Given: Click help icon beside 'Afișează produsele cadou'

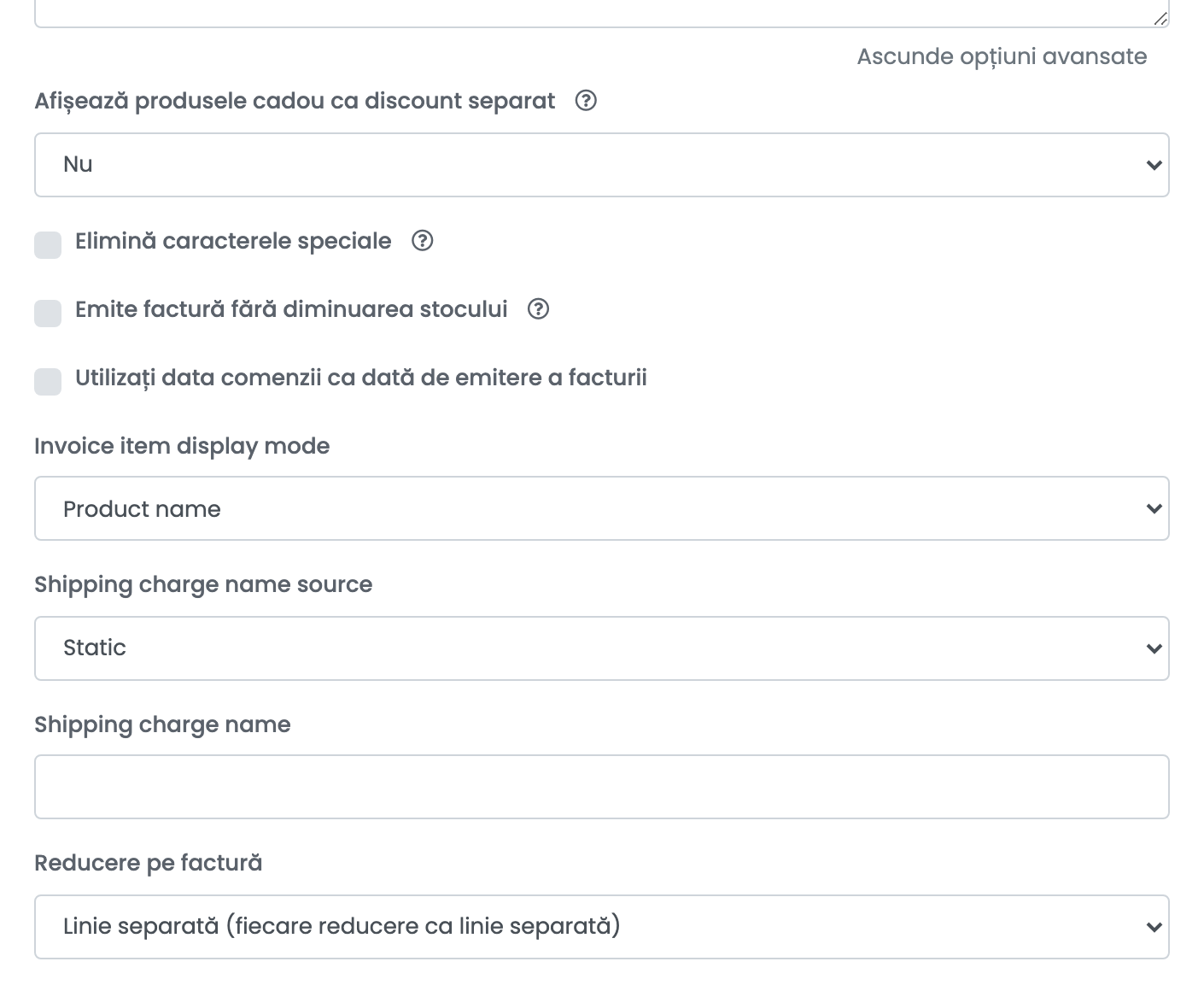Looking at the screenshot, I should tap(586, 101).
